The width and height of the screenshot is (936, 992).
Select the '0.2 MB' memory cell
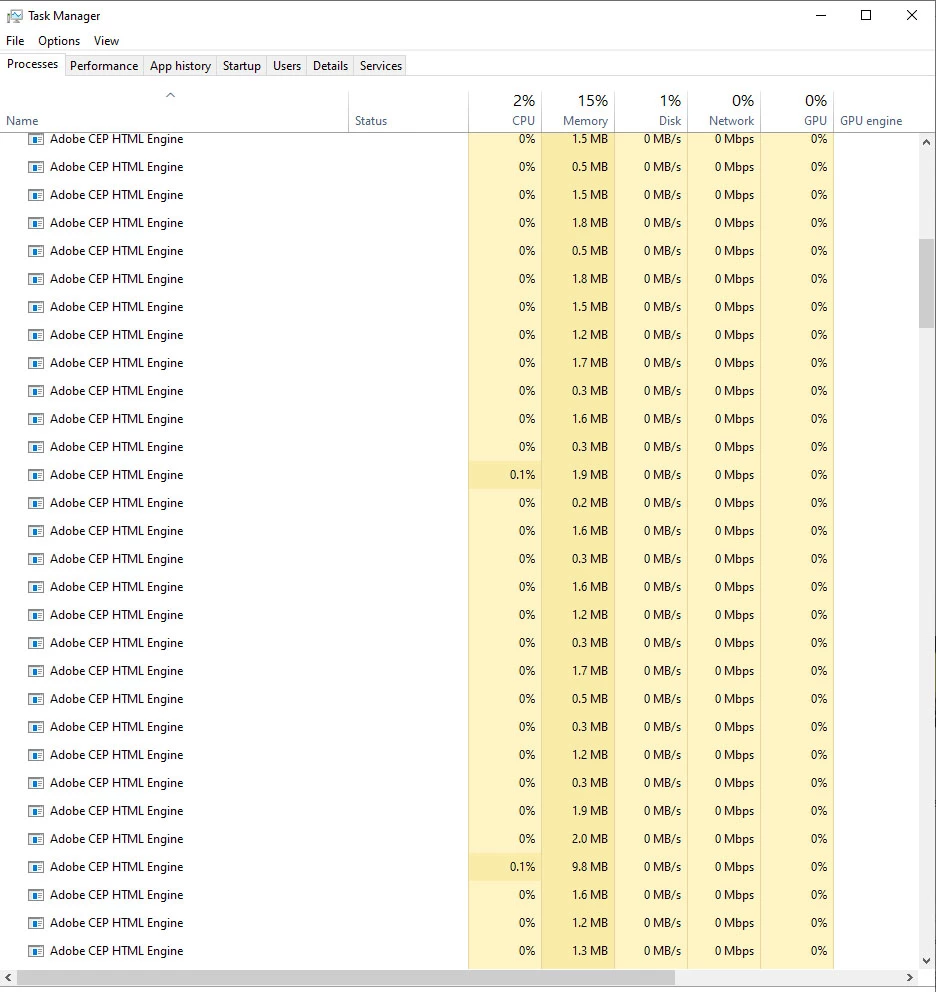click(x=578, y=503)
